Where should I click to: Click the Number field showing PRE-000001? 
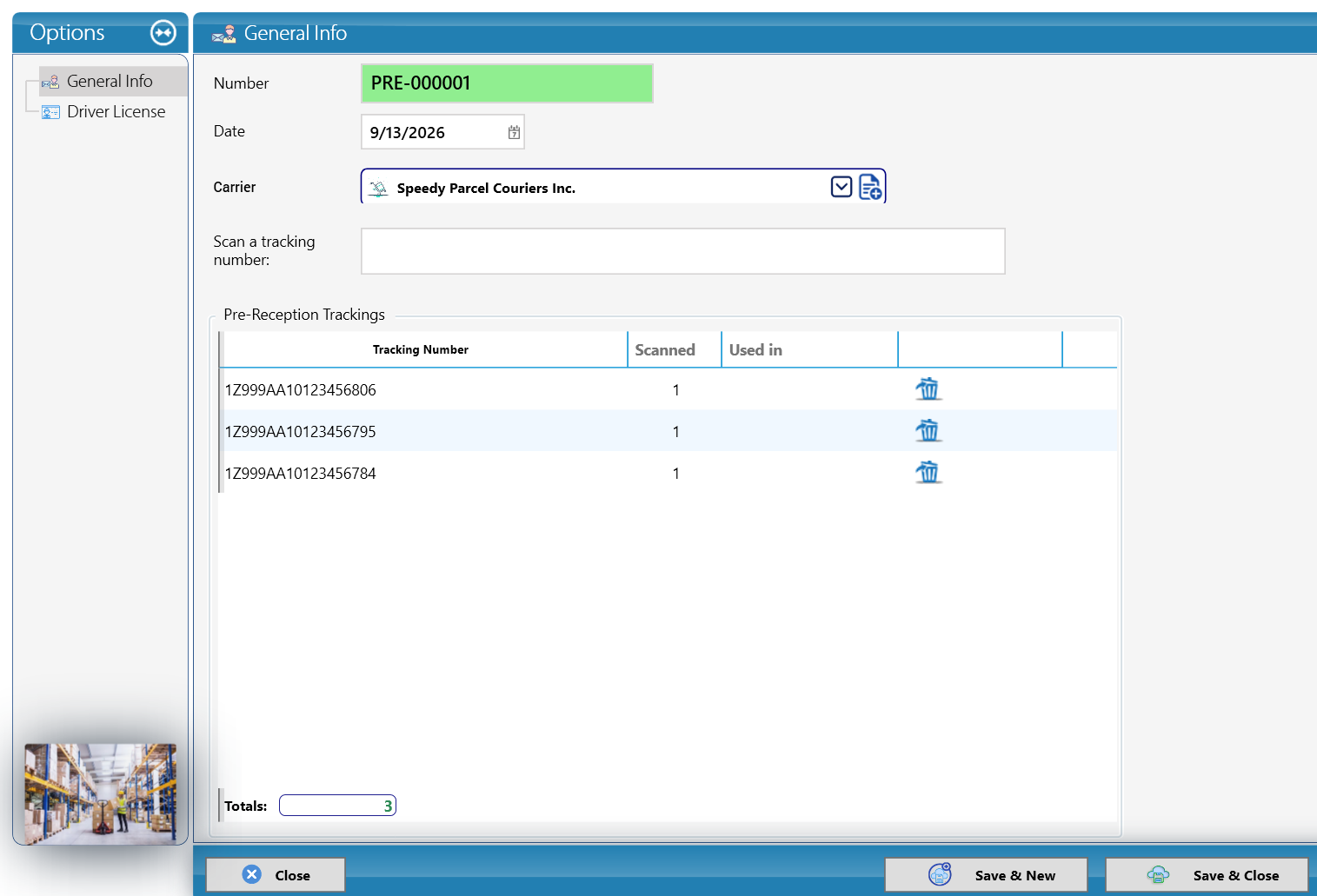507,83
